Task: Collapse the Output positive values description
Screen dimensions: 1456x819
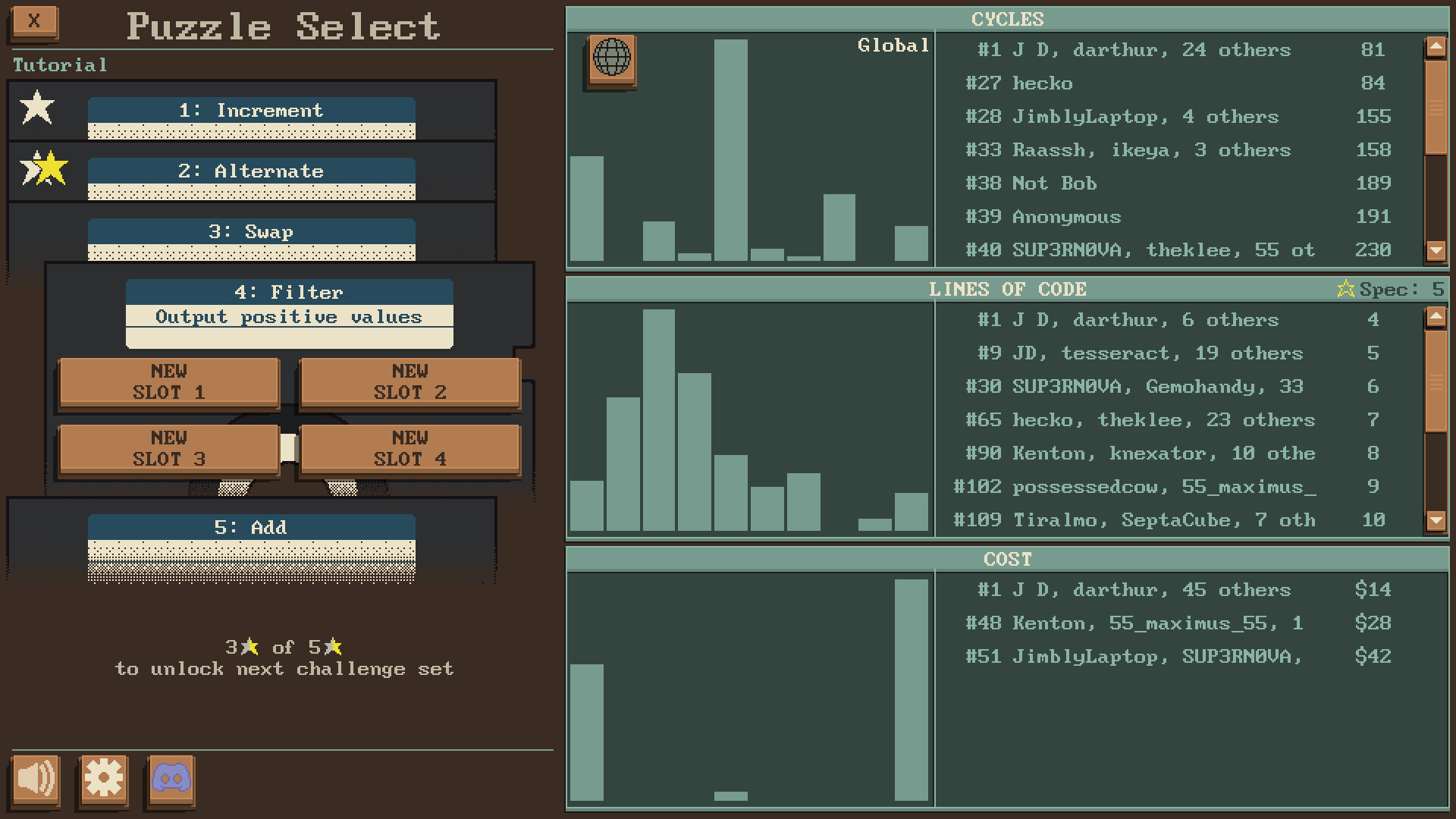Action: (x=289, y=316)
